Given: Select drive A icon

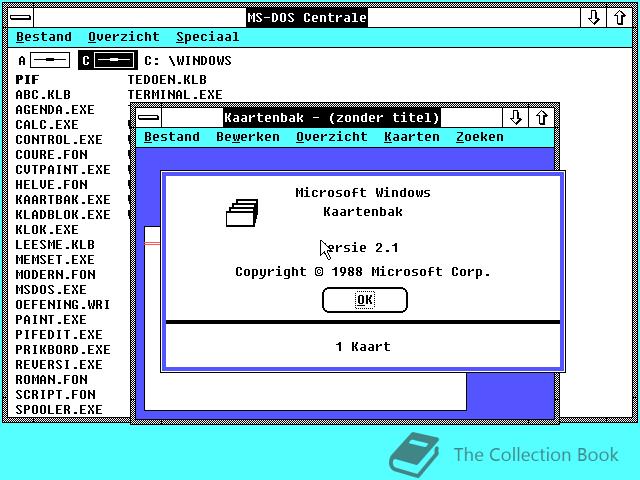Looking at the screenshot, I should point(44,60).
